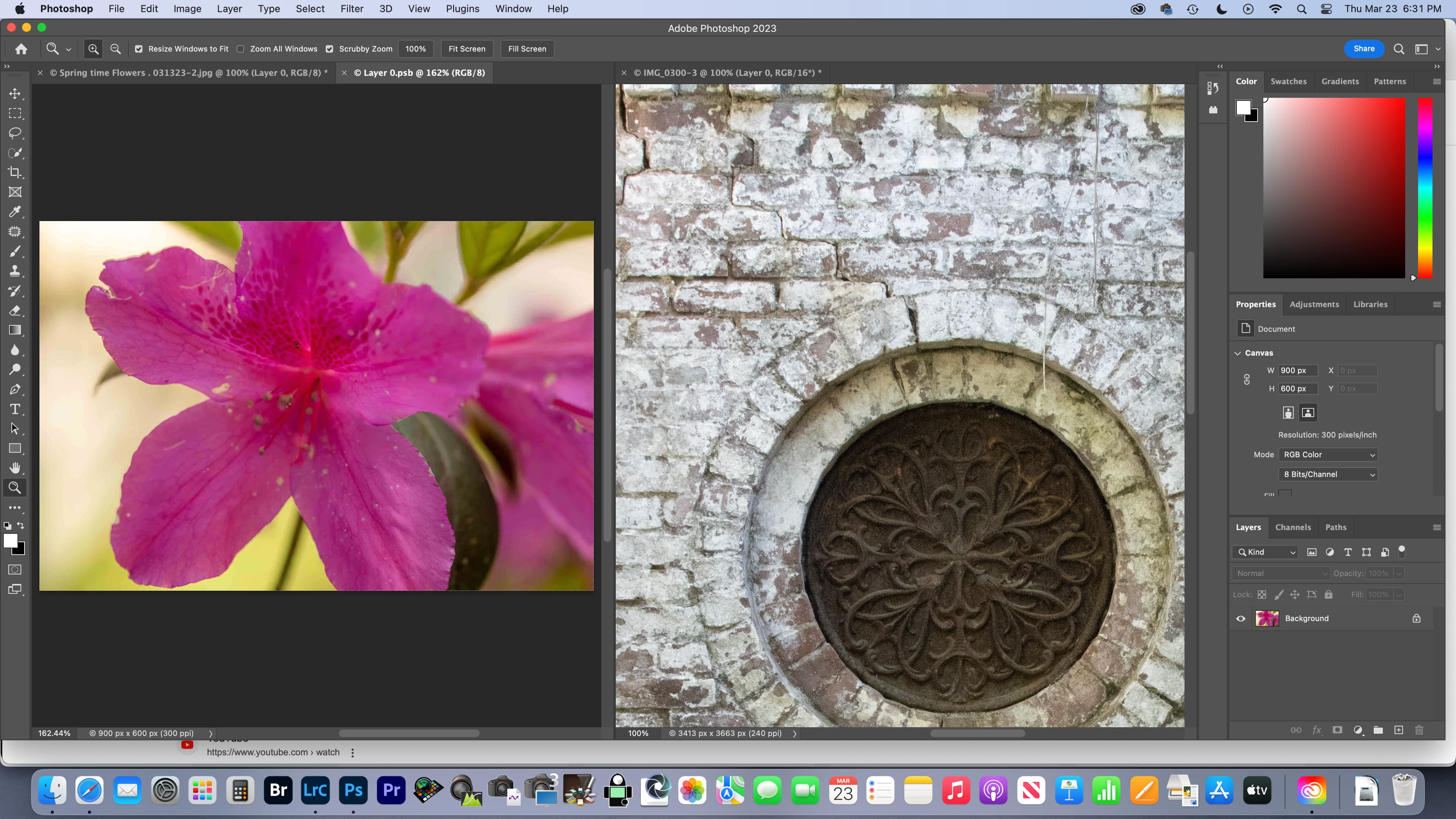The width and height of the screenshot is (1456, 819).
Task: Hide the Background layer visibility eye
Action: 1241,618
